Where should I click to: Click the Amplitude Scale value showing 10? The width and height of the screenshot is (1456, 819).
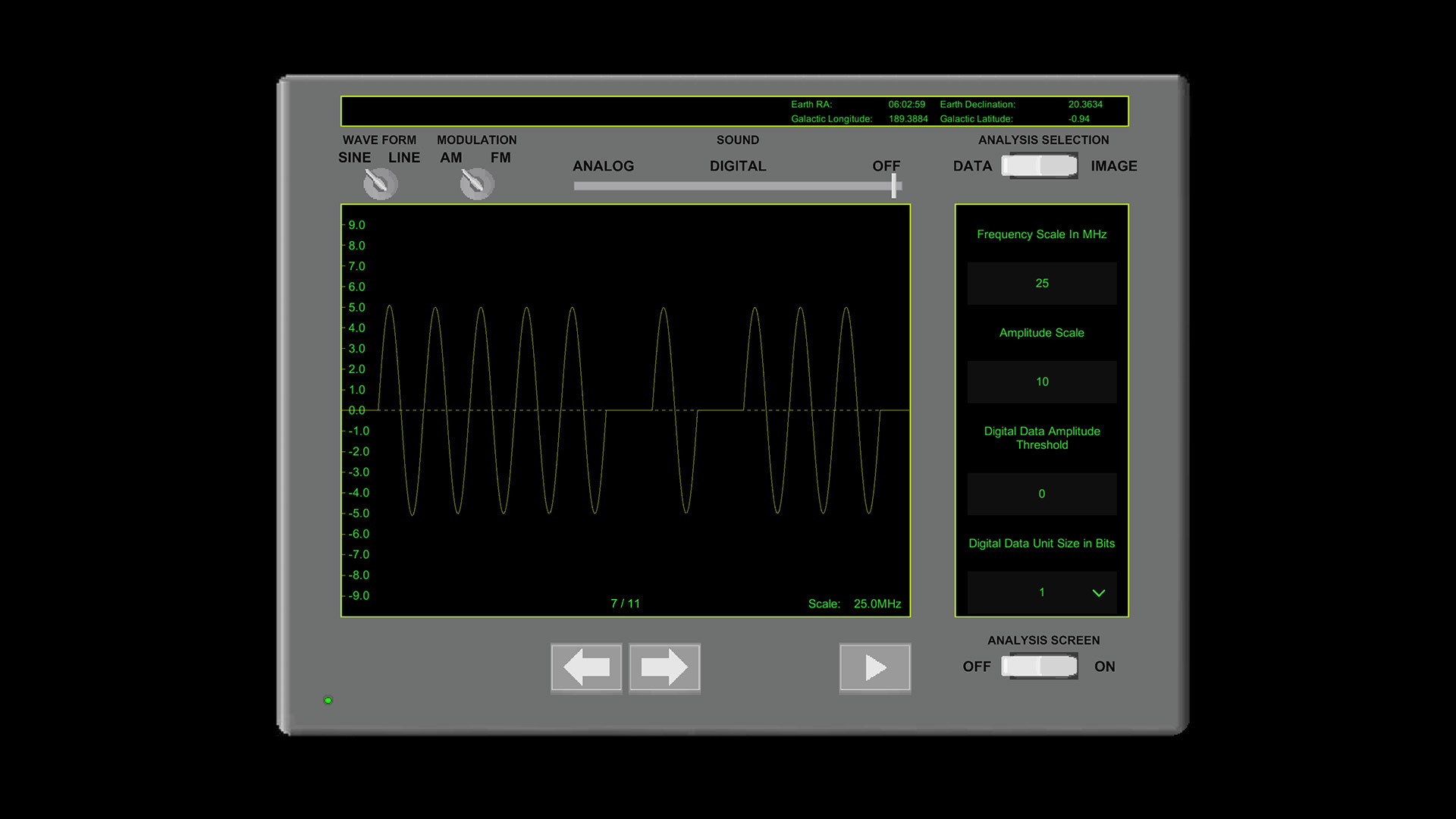(x=1042, y=382)
